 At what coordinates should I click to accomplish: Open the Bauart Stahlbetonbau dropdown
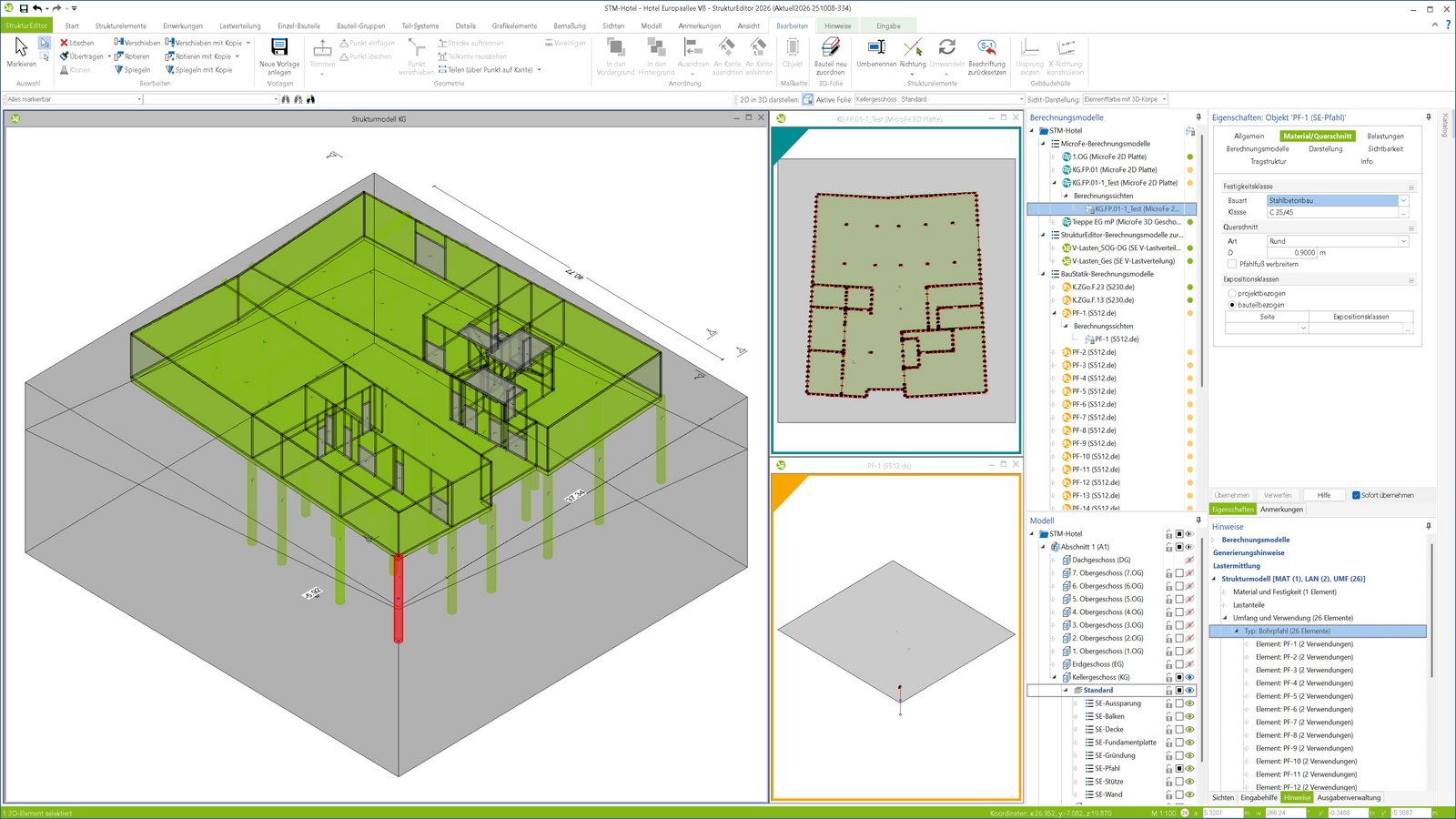(x=1403, y=201)
